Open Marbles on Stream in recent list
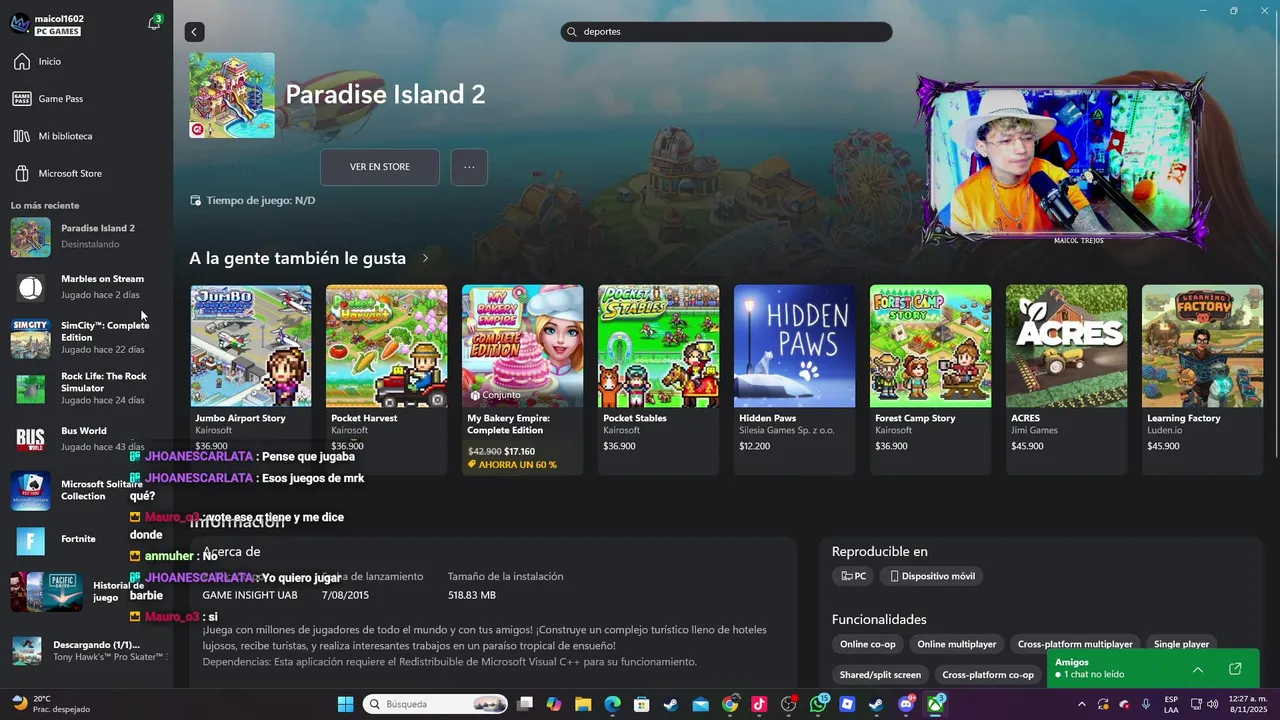 click(x=86, y=287)
